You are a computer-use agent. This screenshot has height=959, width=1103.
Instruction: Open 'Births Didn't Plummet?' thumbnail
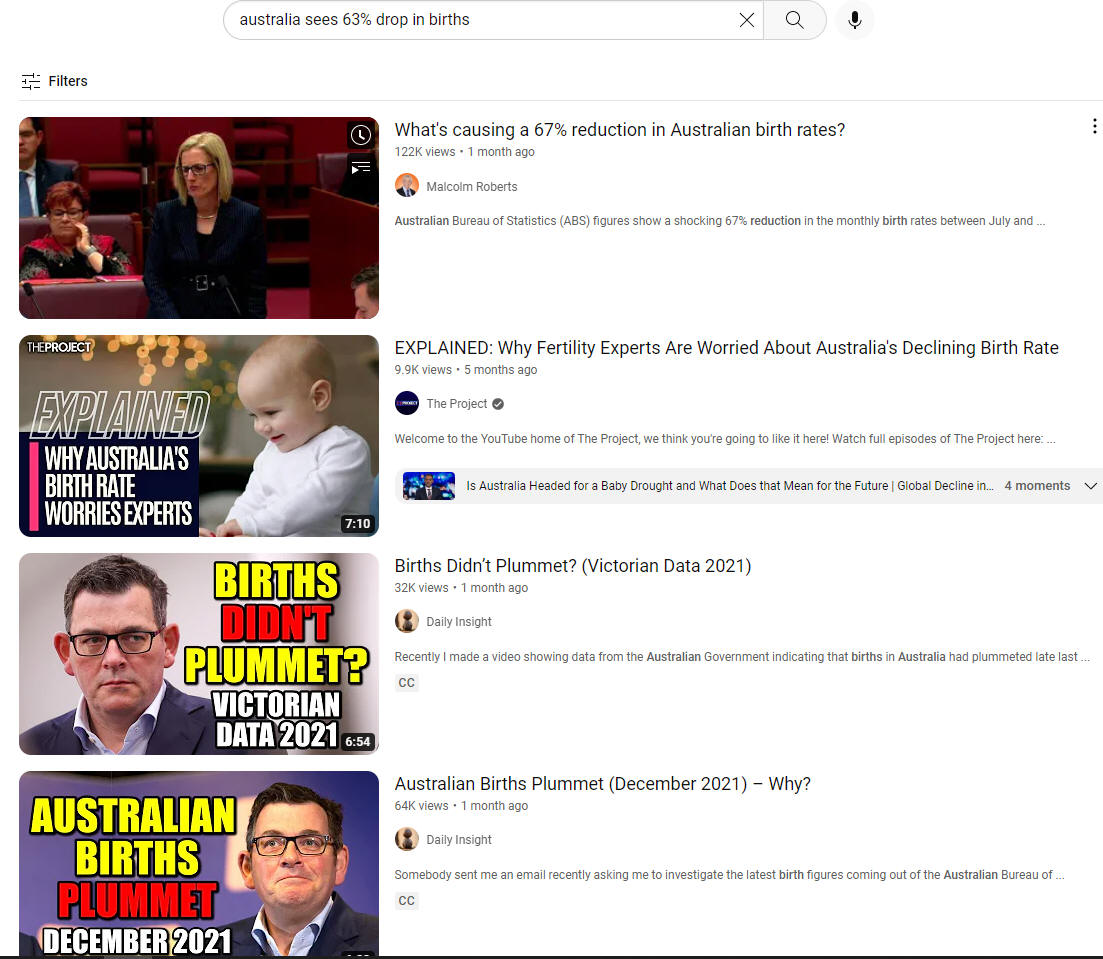click(x=199, y=654)
